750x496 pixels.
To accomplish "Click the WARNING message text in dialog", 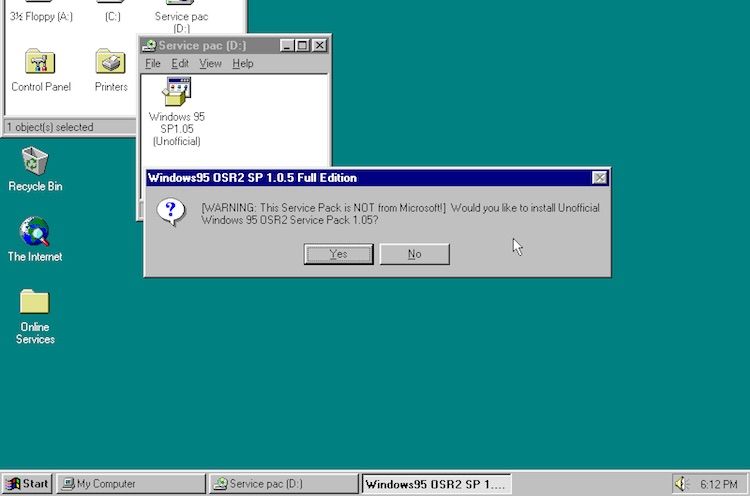I will pos(400,214).
